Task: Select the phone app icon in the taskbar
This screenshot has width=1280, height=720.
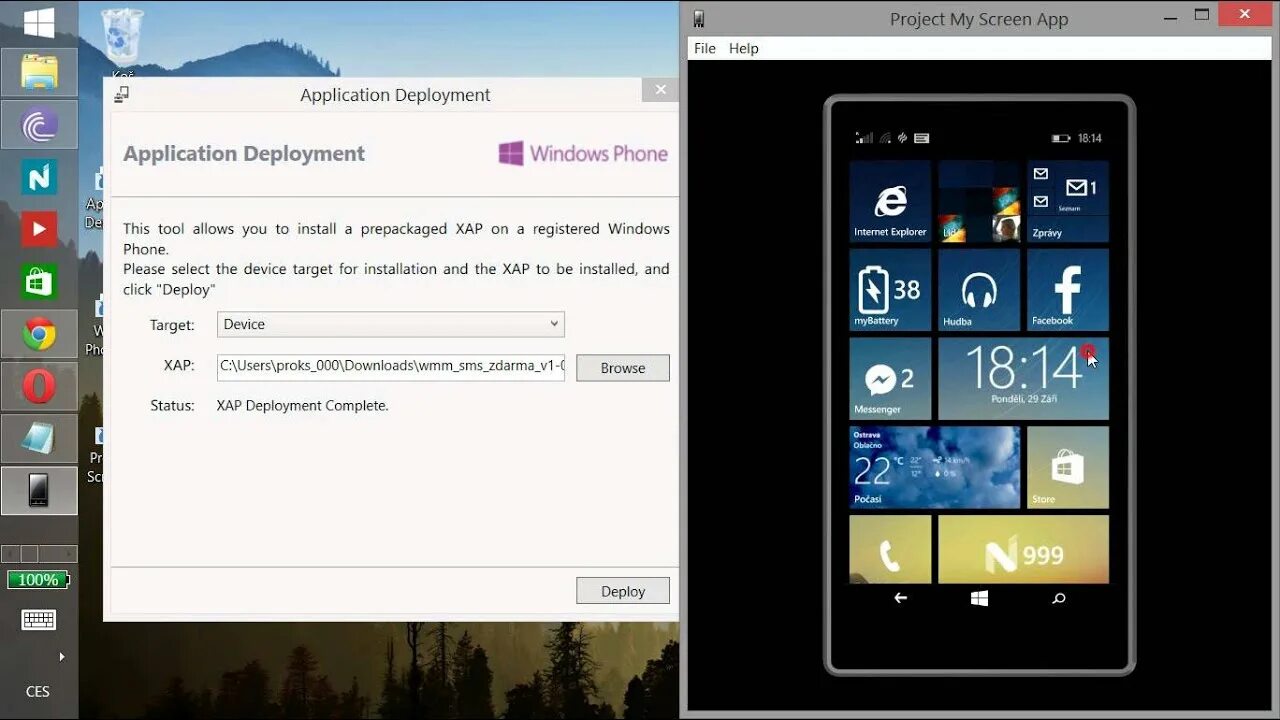Action: pos(39,490)
